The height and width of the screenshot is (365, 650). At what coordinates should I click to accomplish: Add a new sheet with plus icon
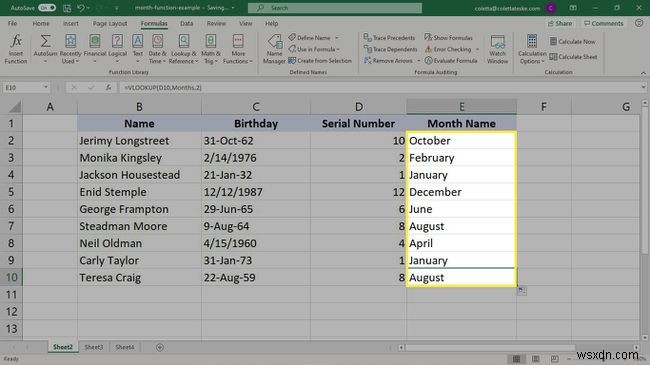tap(160, 347)
